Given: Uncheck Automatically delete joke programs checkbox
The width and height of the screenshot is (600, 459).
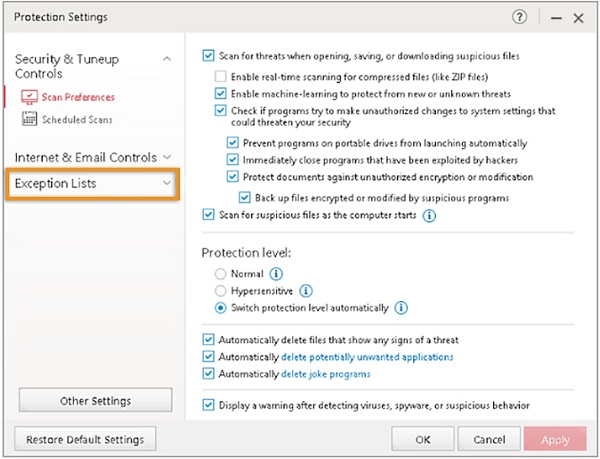Looking at the screenshot, I should click(208, 374).
